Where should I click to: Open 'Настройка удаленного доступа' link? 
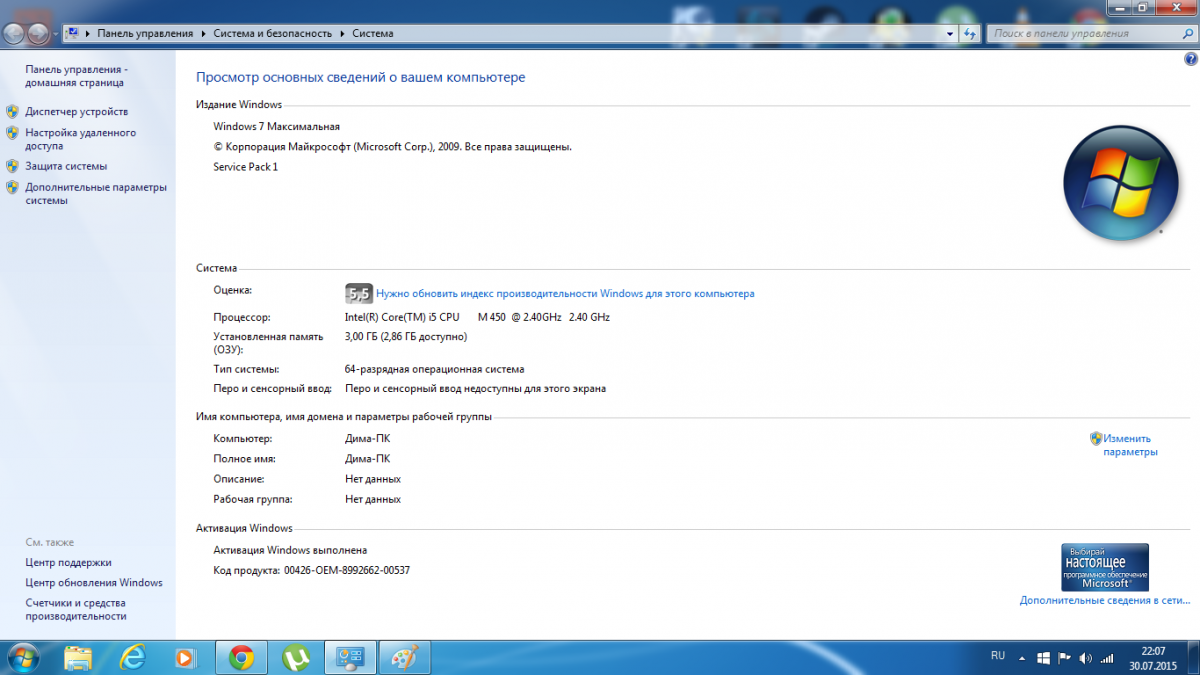80,139
